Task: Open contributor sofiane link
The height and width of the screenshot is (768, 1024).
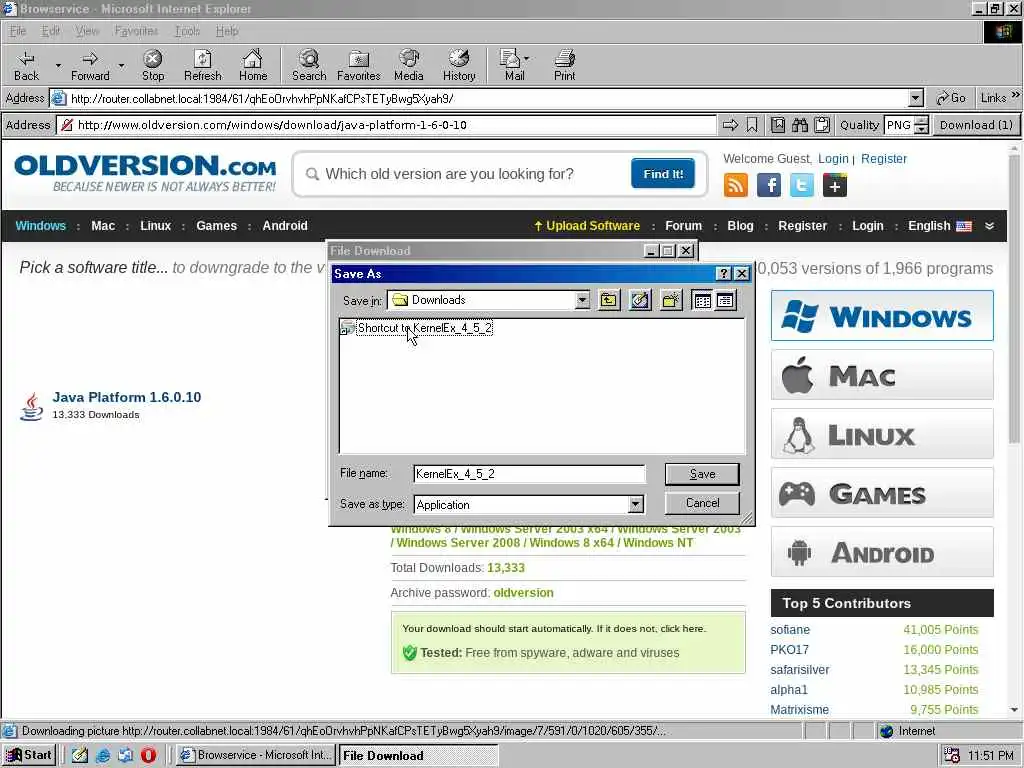Action: click(x=790, y=630)
